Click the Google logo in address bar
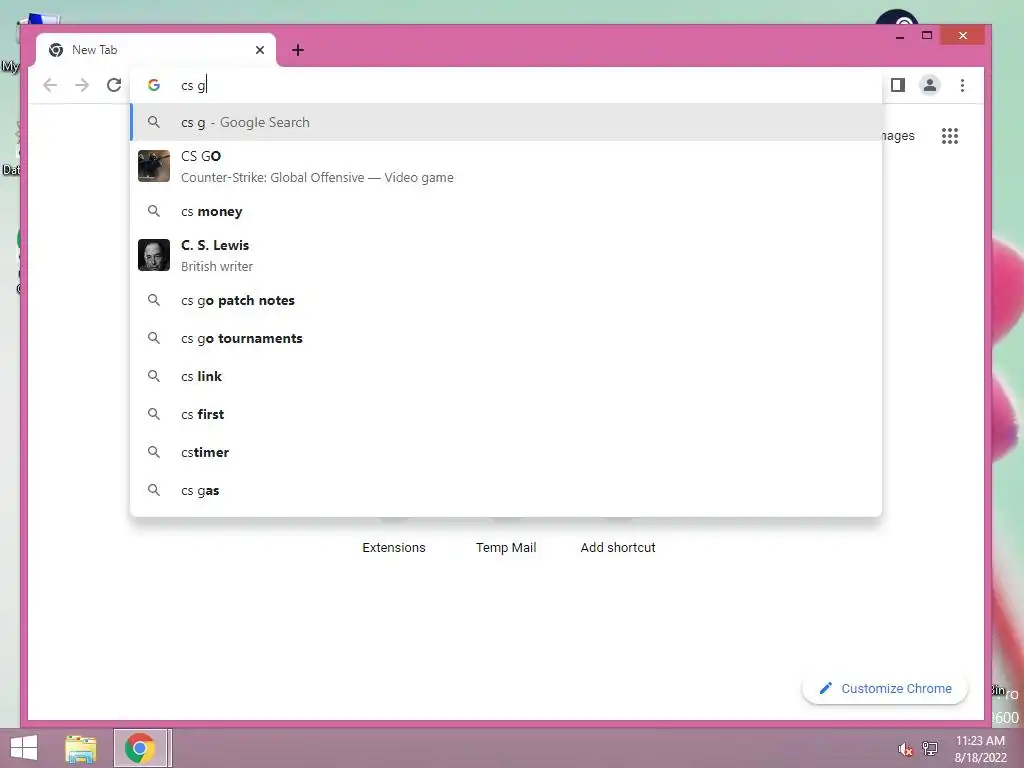This screenshot has height=768, width=1024. point(154,86)
